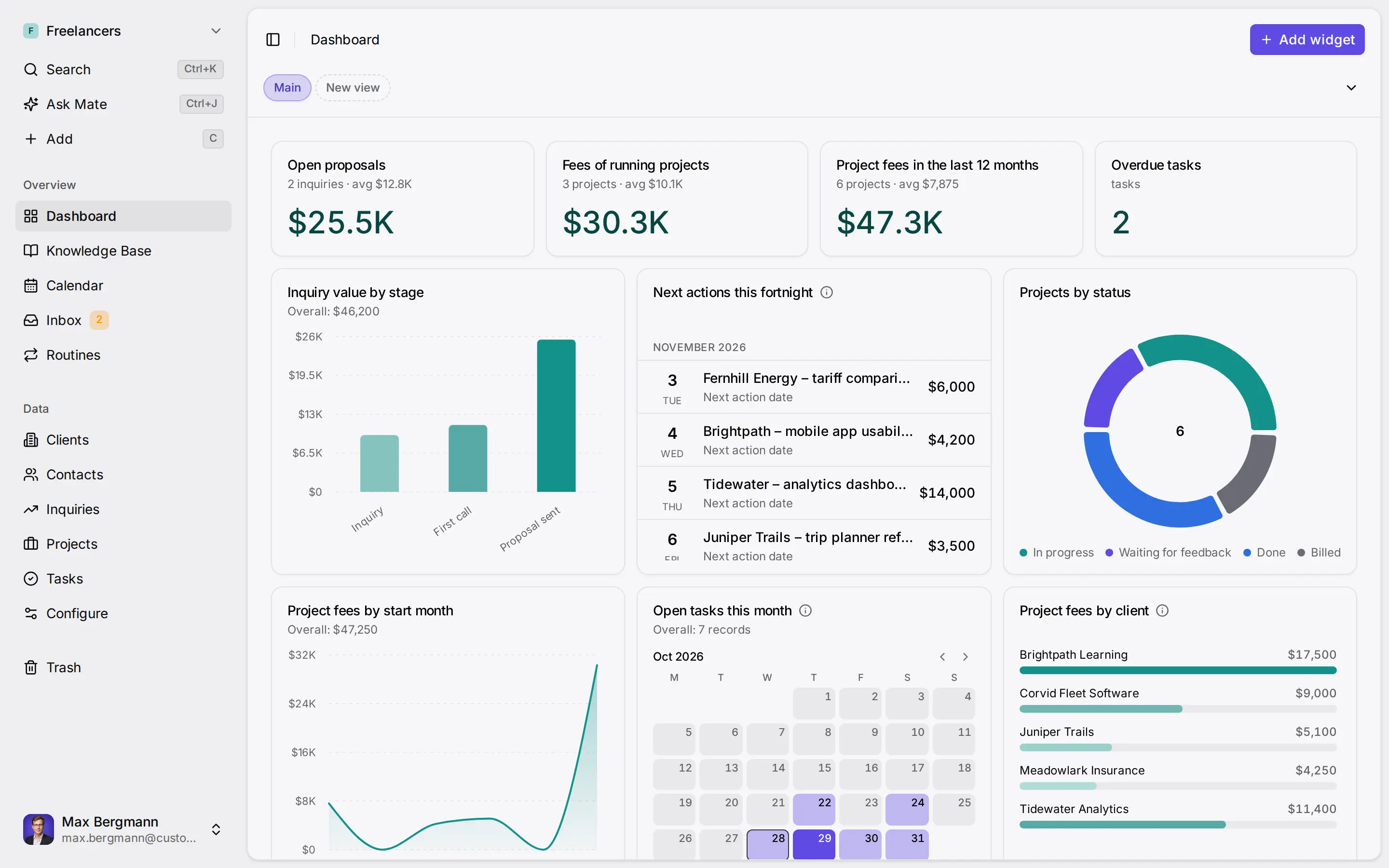
Task: Click the Trash bin icon
Action: pos(31,668)
